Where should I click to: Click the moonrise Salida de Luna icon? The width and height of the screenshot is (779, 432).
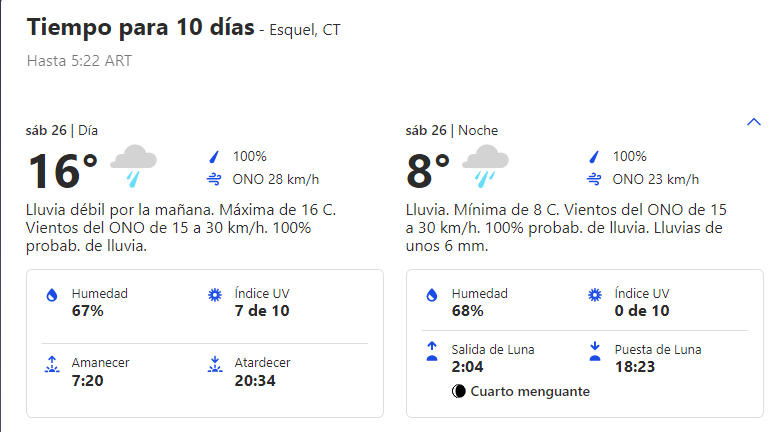click(x=432, y=351)
